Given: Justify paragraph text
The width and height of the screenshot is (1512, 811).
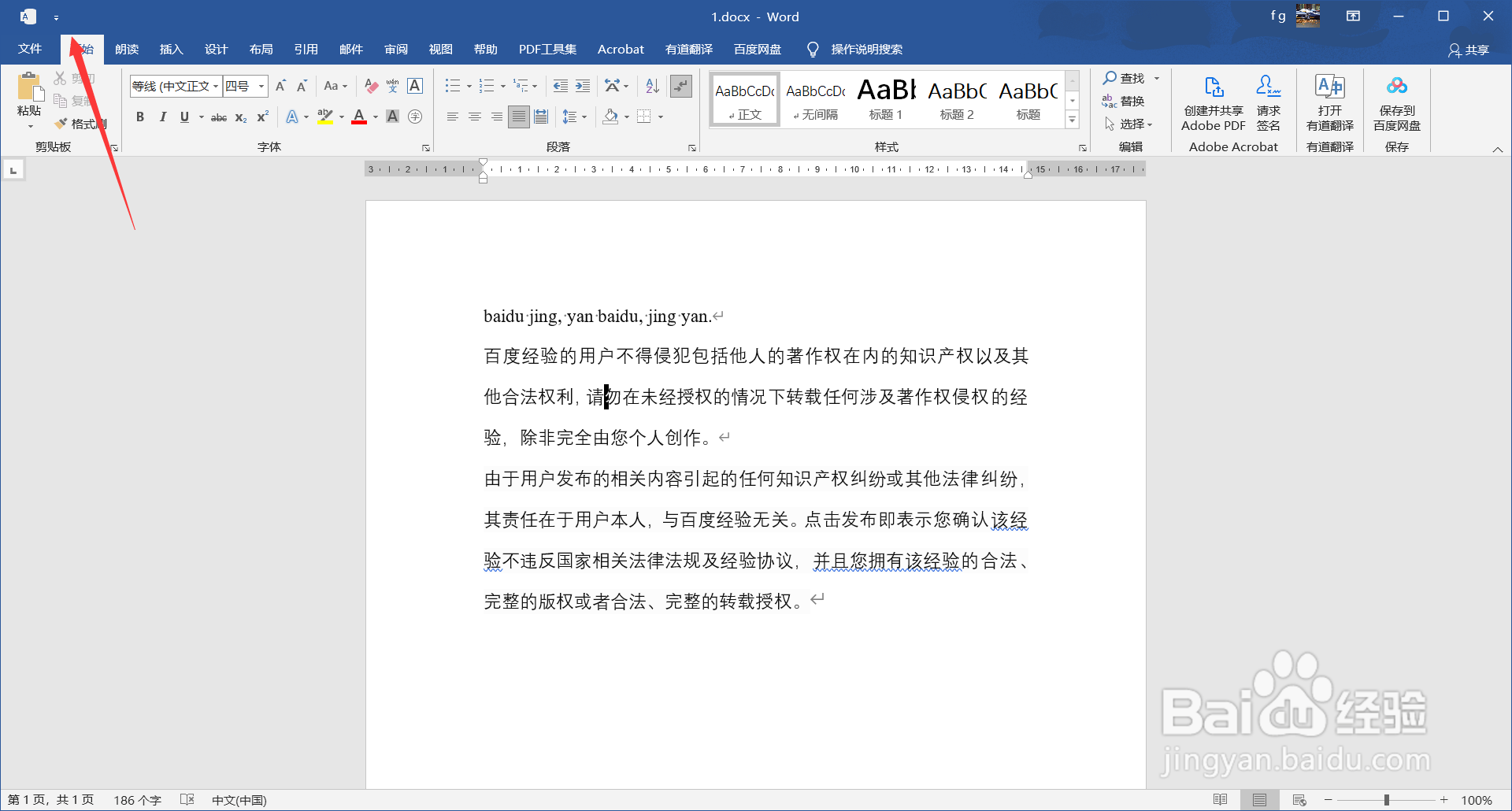Looking at the screenshot, I should click(518, 117).
